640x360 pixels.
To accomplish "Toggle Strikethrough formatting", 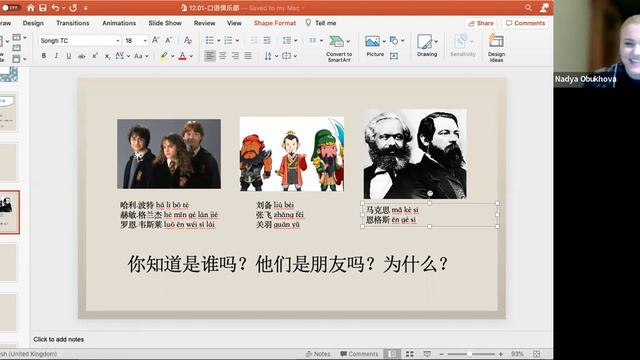I will pyautogui.click(x=82, y=56).
